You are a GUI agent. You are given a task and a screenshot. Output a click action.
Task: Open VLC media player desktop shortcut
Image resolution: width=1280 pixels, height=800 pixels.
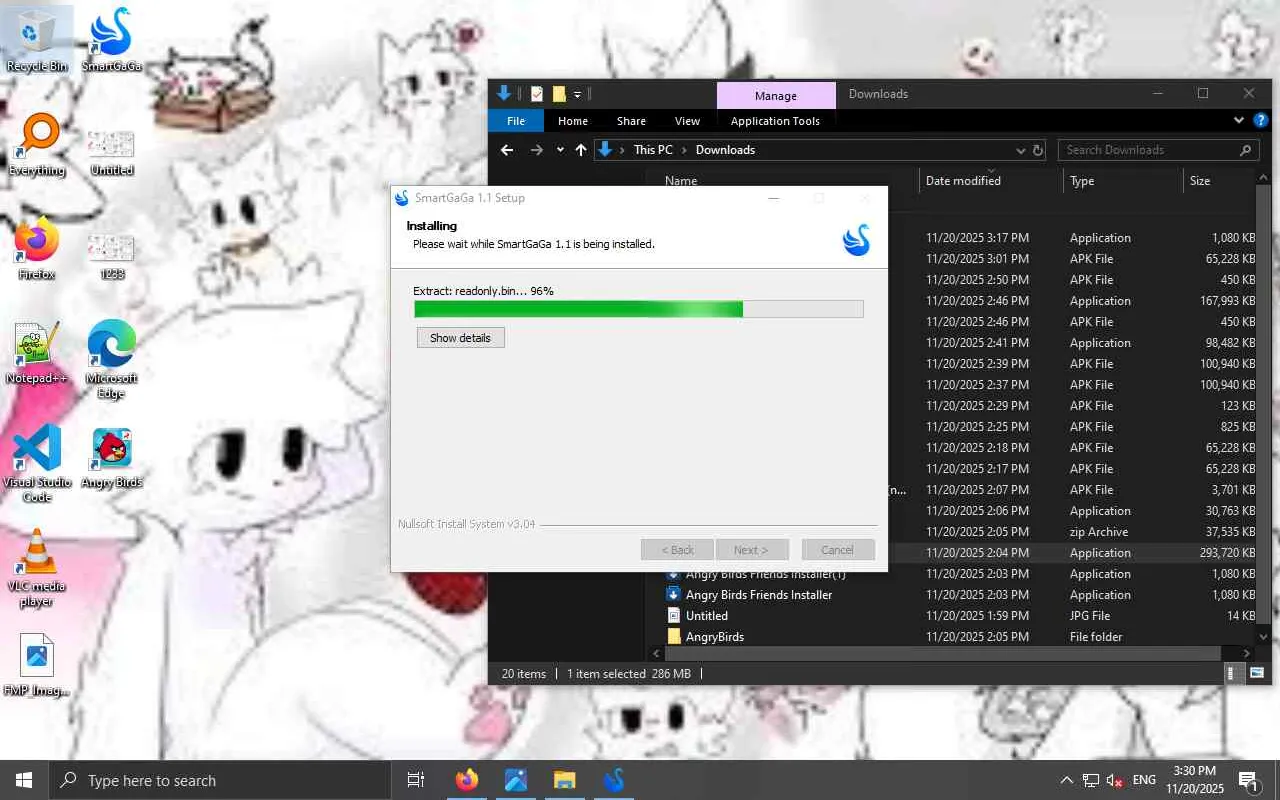click(x=37, y=568)
